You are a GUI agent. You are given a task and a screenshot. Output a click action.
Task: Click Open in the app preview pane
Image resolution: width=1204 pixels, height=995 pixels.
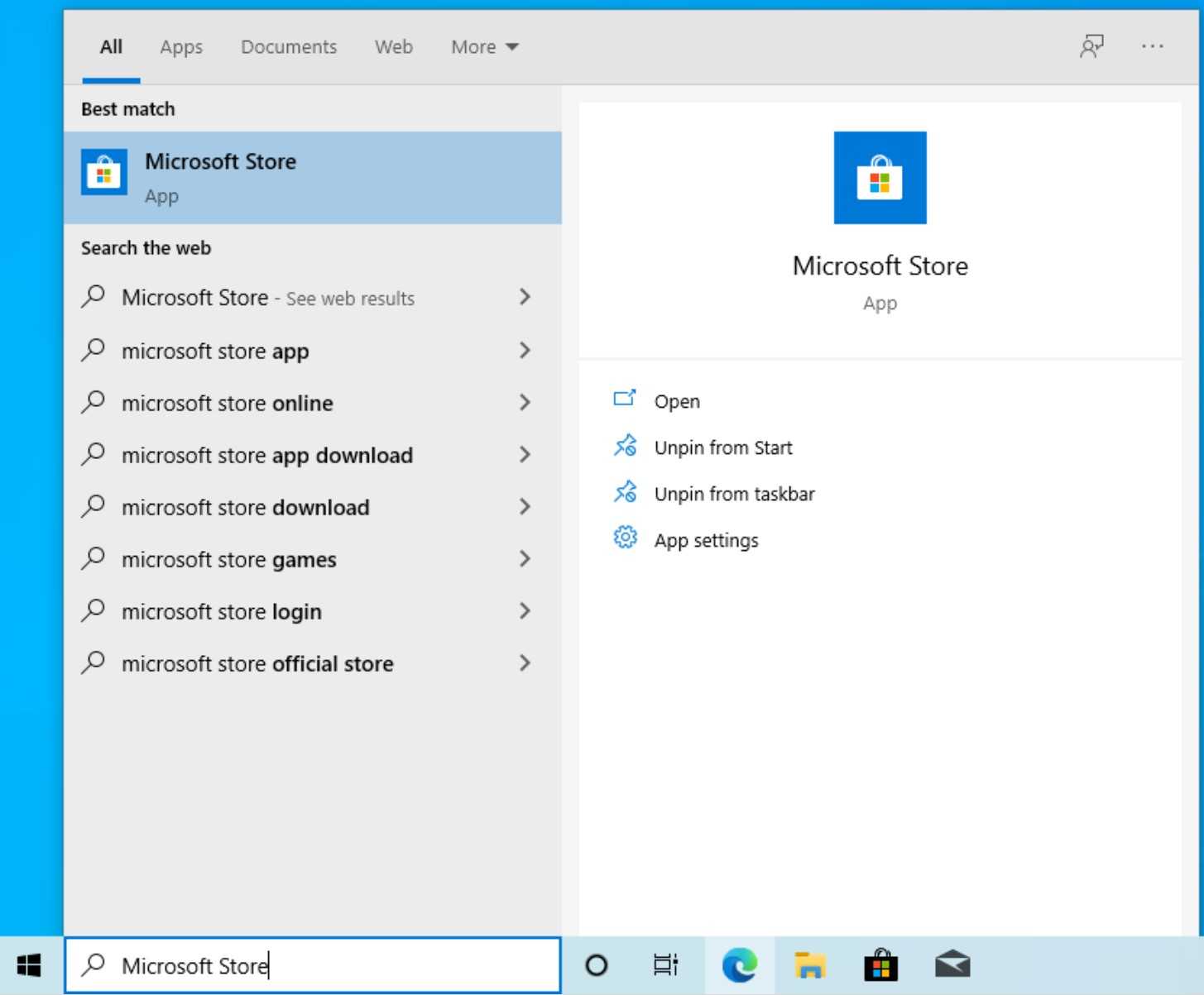tap(676, 401)
